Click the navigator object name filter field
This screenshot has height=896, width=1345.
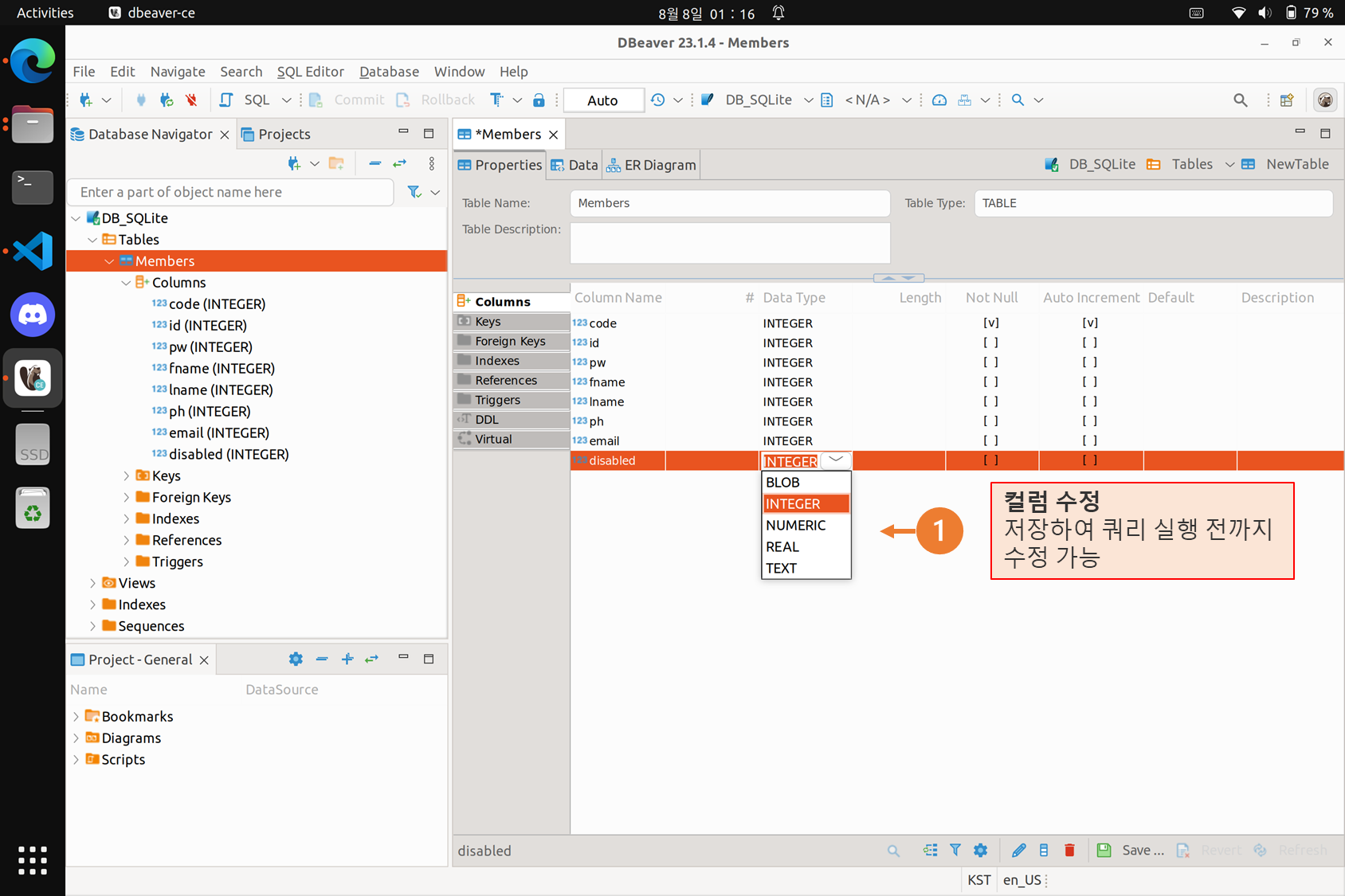click(x=231, y=192)
